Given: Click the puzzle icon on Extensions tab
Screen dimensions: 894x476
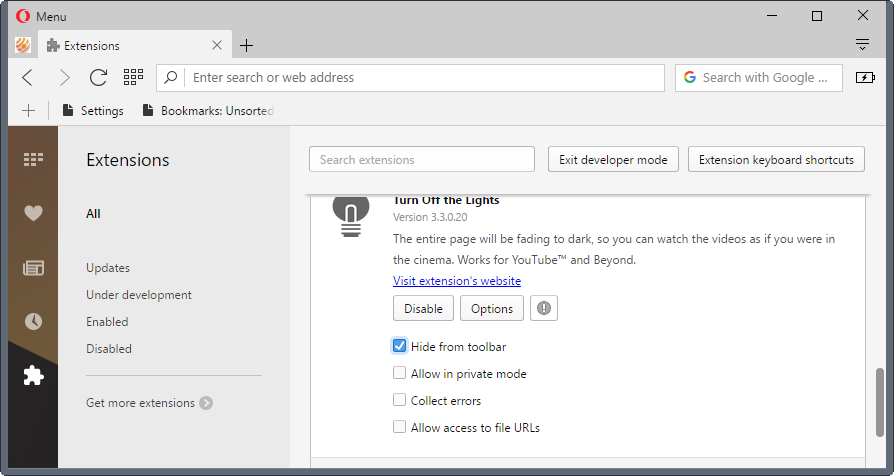Looking at the screenshot, I should click(x=53, y=45).
